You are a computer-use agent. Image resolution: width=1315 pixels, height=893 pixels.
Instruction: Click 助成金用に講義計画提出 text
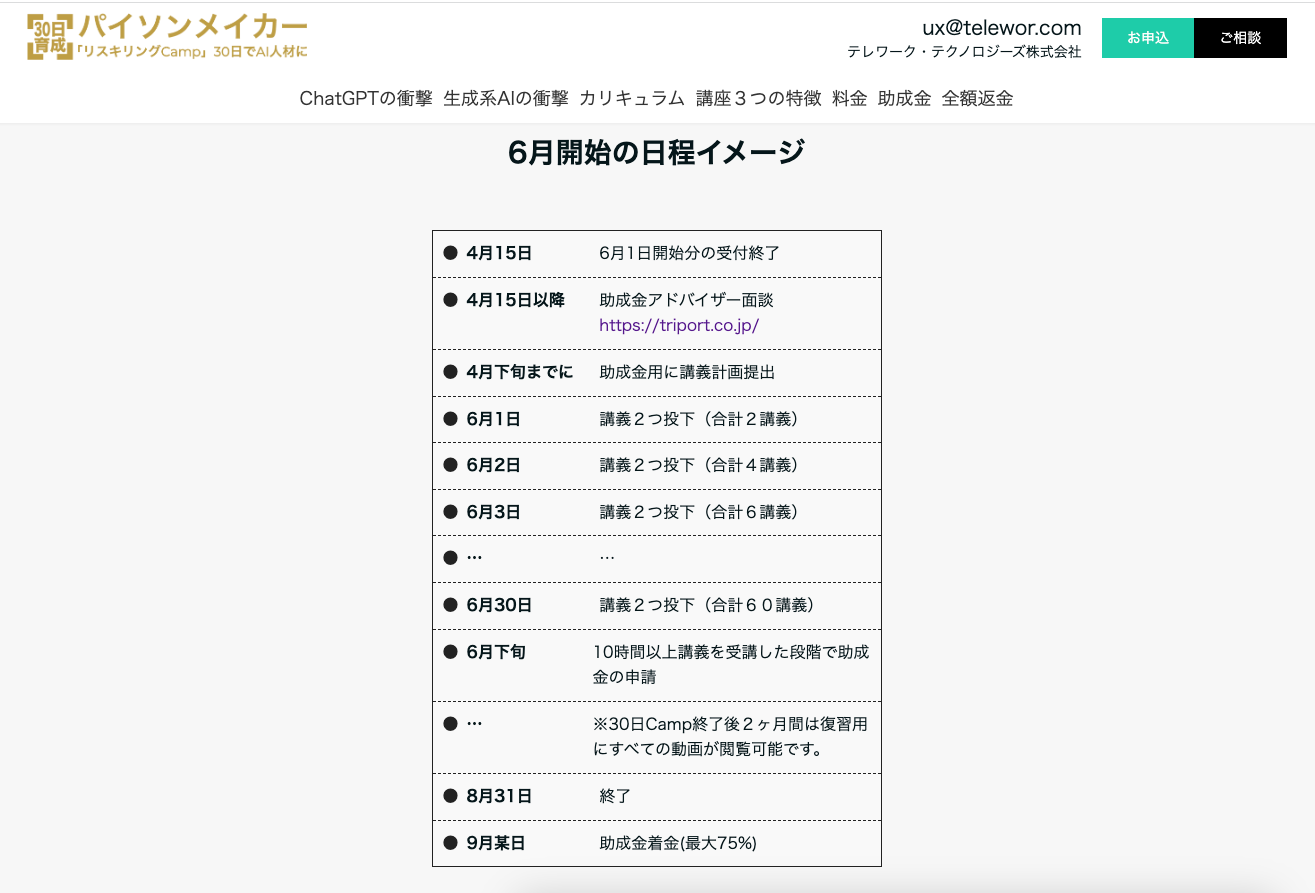(x=687, y=372)
